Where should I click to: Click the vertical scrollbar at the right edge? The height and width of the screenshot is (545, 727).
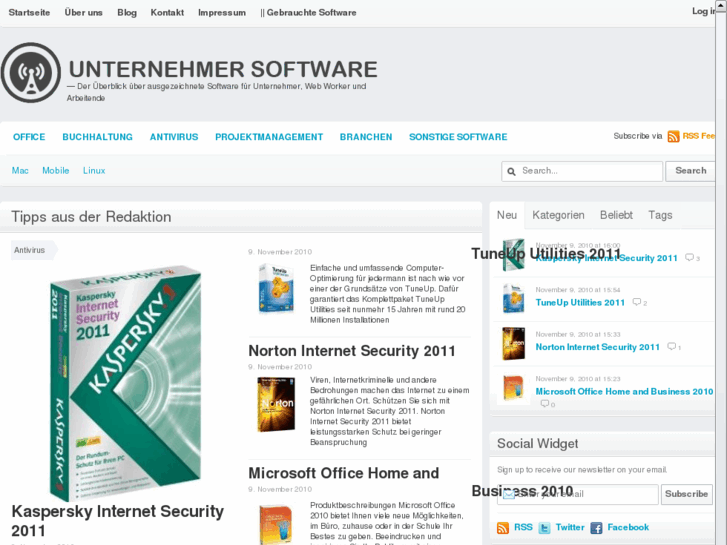[721, 278]
